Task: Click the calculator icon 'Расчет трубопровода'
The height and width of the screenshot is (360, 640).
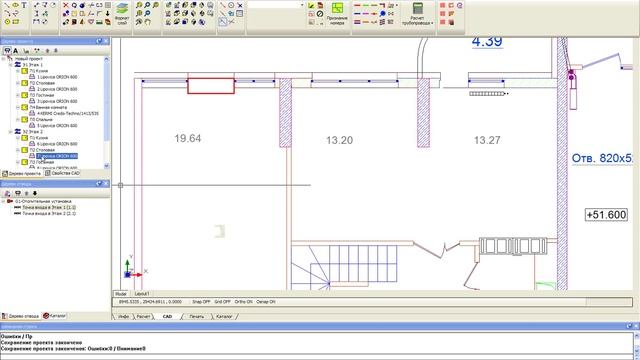Action: click(x=417, y=14)
